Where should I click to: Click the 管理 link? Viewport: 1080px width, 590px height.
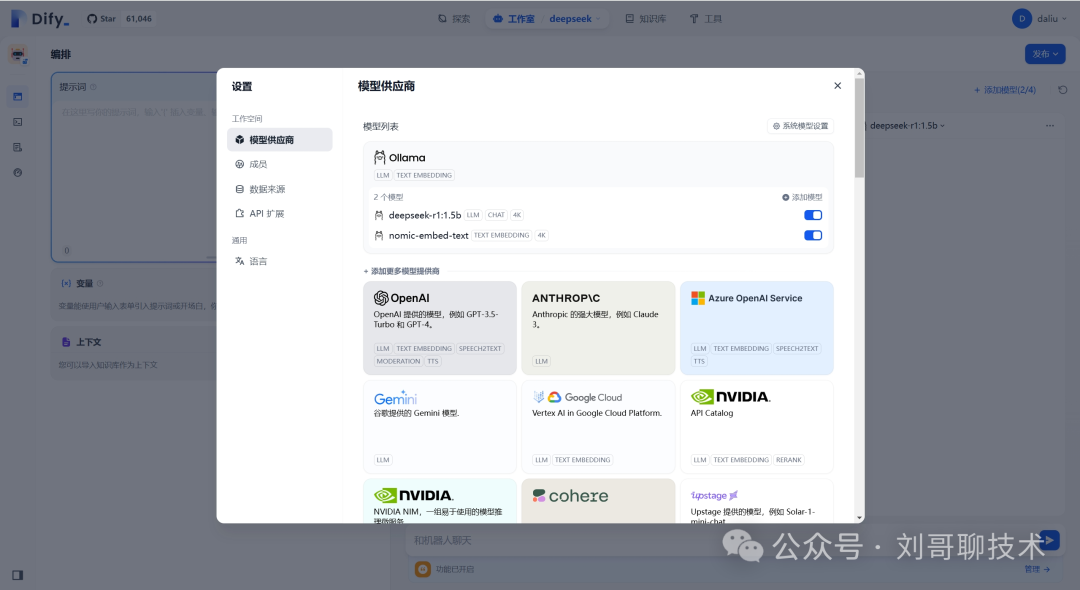pyautogui.click(x=1037, y=569)
